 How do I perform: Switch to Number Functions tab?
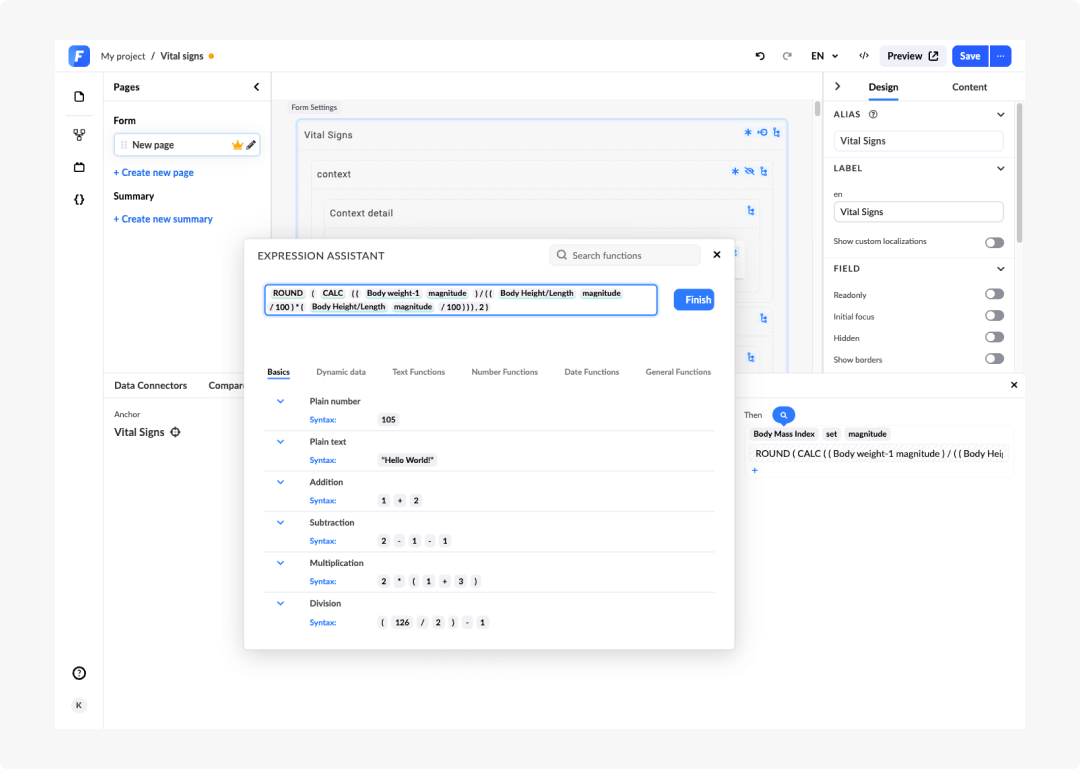[x=504, y=372]
